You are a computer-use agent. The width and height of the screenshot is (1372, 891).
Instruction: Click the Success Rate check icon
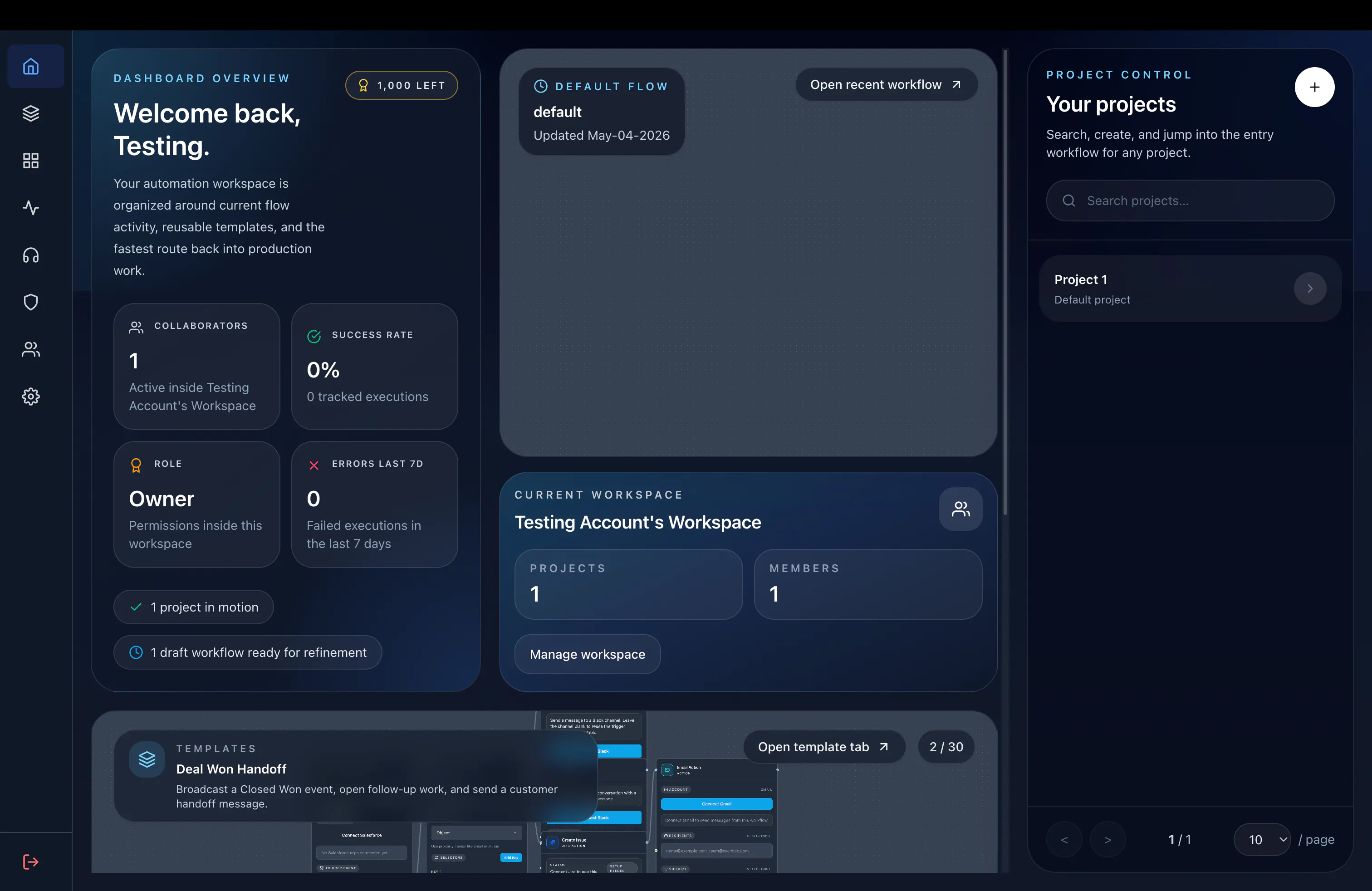click(314, 337)
